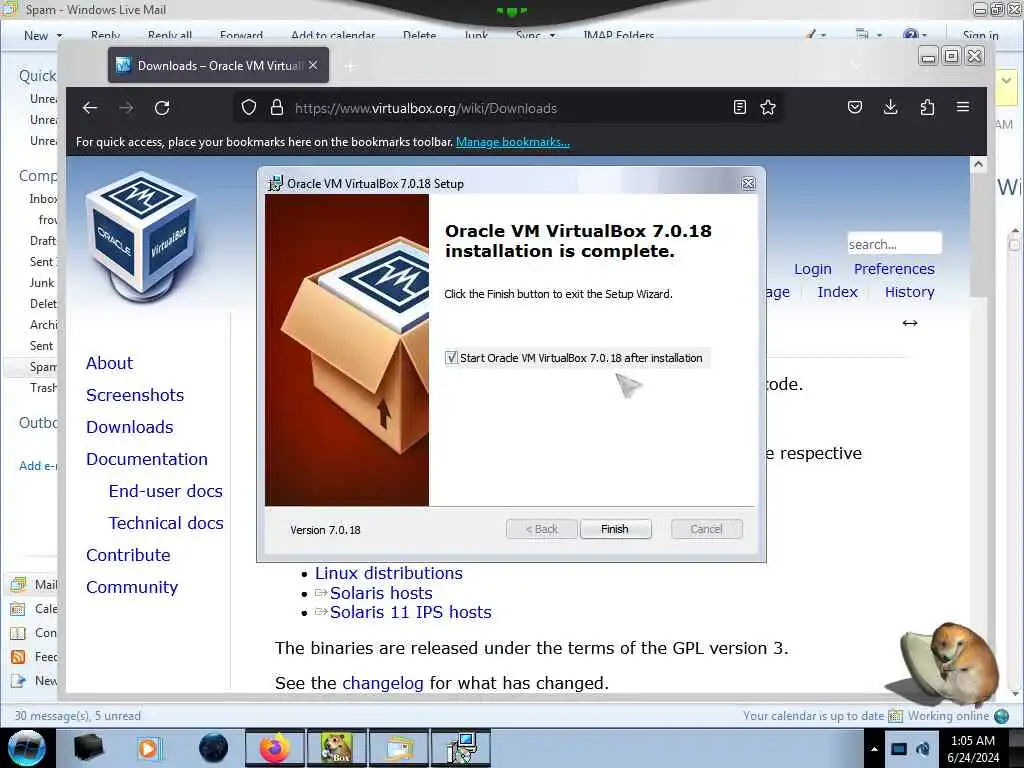Screen dimensions: 1024x768
Task: Open the Community sidebar link
Action: [x=131, y=587]
